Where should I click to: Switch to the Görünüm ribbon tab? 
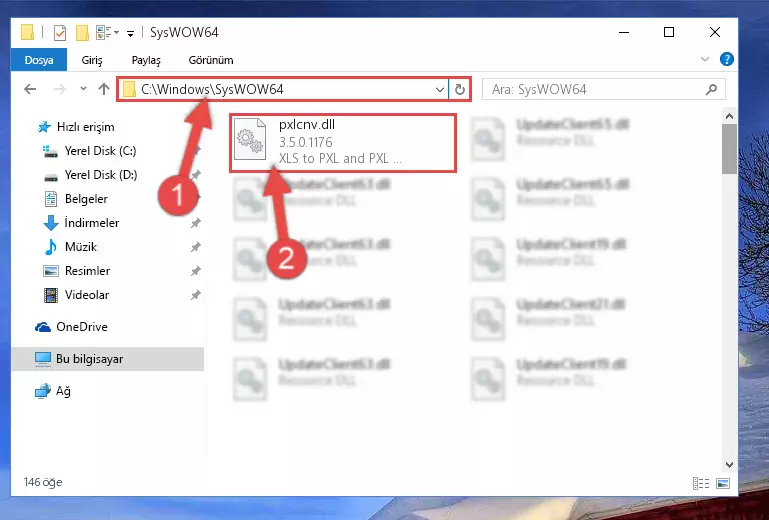point(211,60)
